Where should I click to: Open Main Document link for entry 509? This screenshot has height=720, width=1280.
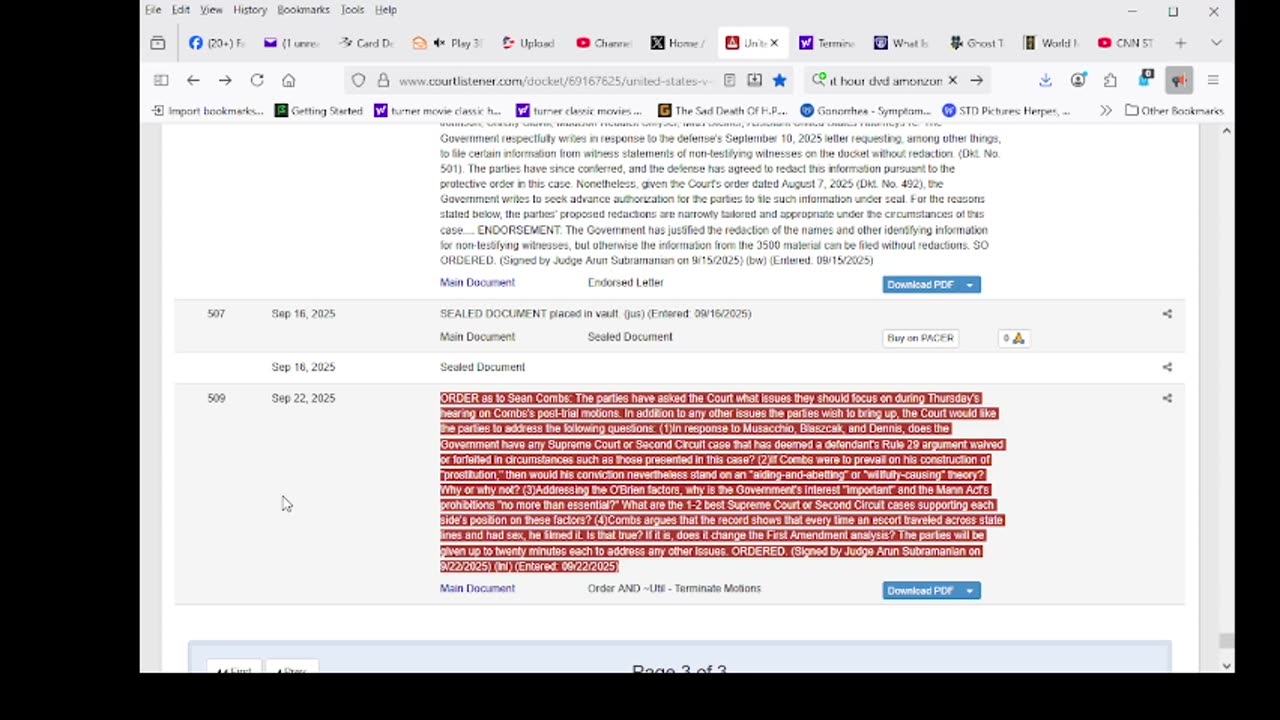pyautogui.click(x=477, y=589)
